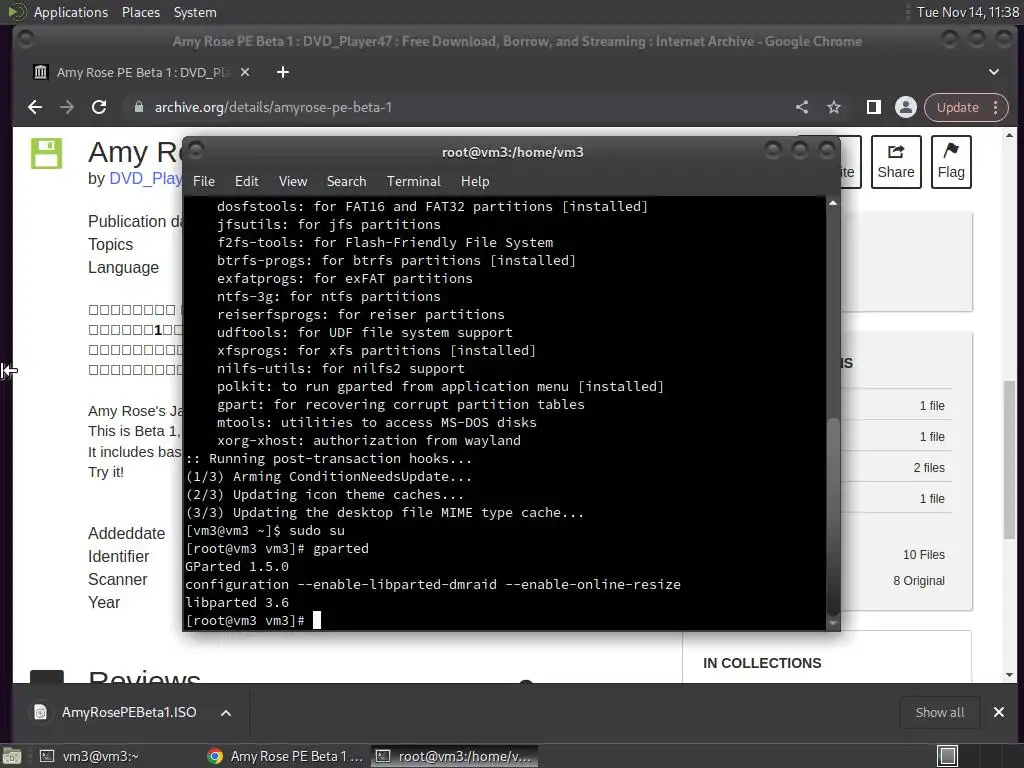Screen dimensions: 1024x768
Task: Open Chrome side panel icon
Action: tap(874, 107)
